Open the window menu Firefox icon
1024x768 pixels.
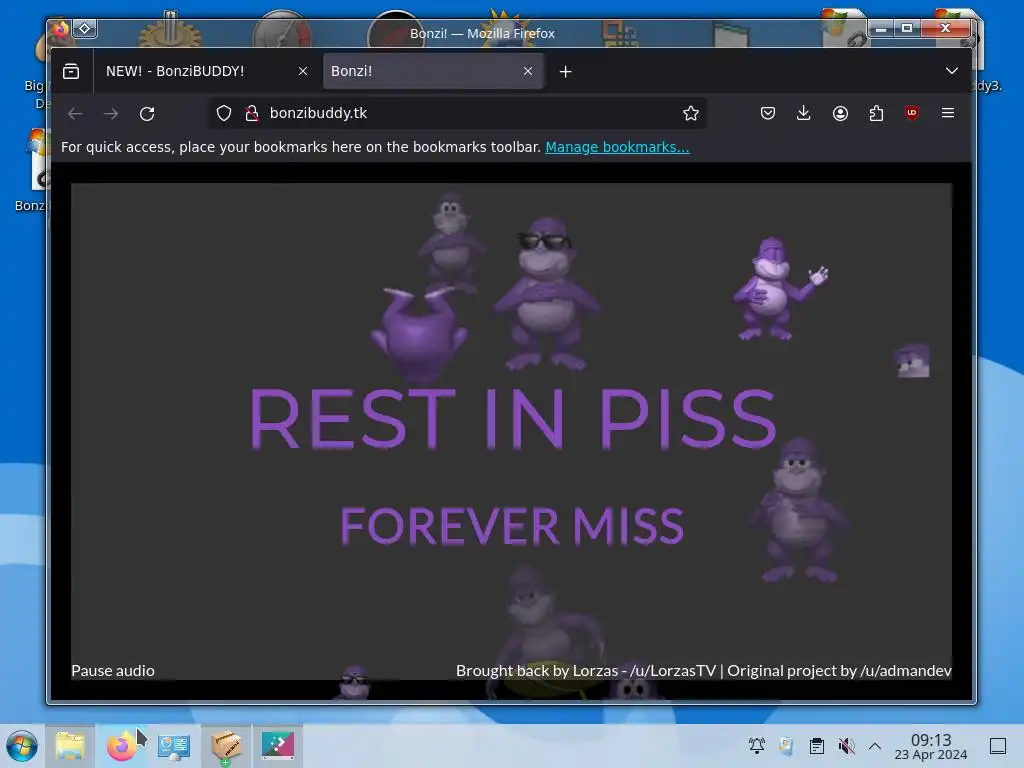61,29
